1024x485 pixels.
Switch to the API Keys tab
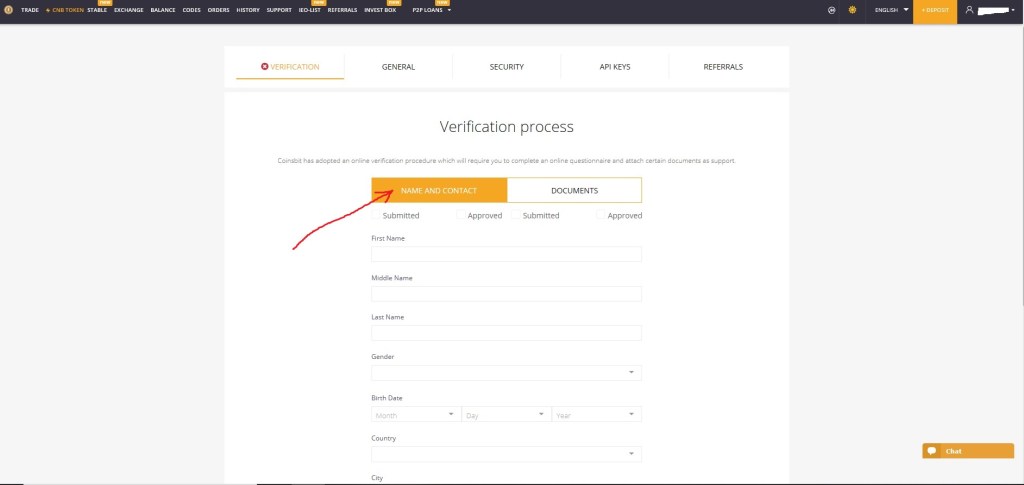[x=614, y=67]
